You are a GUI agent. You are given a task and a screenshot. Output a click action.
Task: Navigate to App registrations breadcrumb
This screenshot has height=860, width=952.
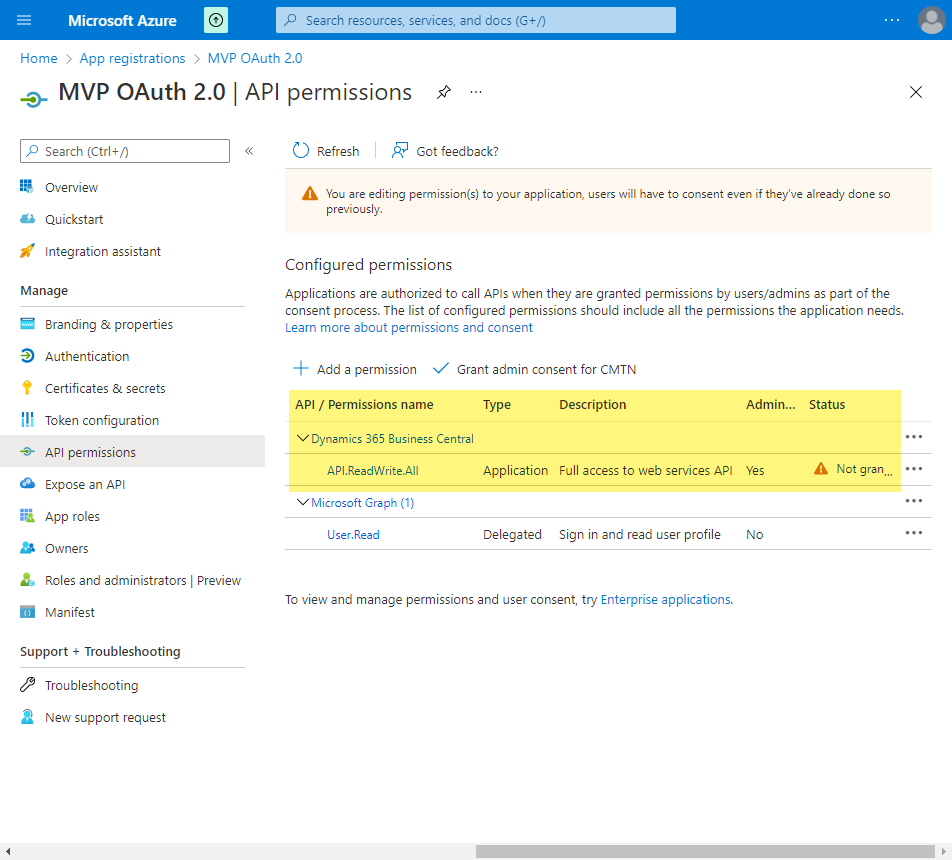click(132, 58)
